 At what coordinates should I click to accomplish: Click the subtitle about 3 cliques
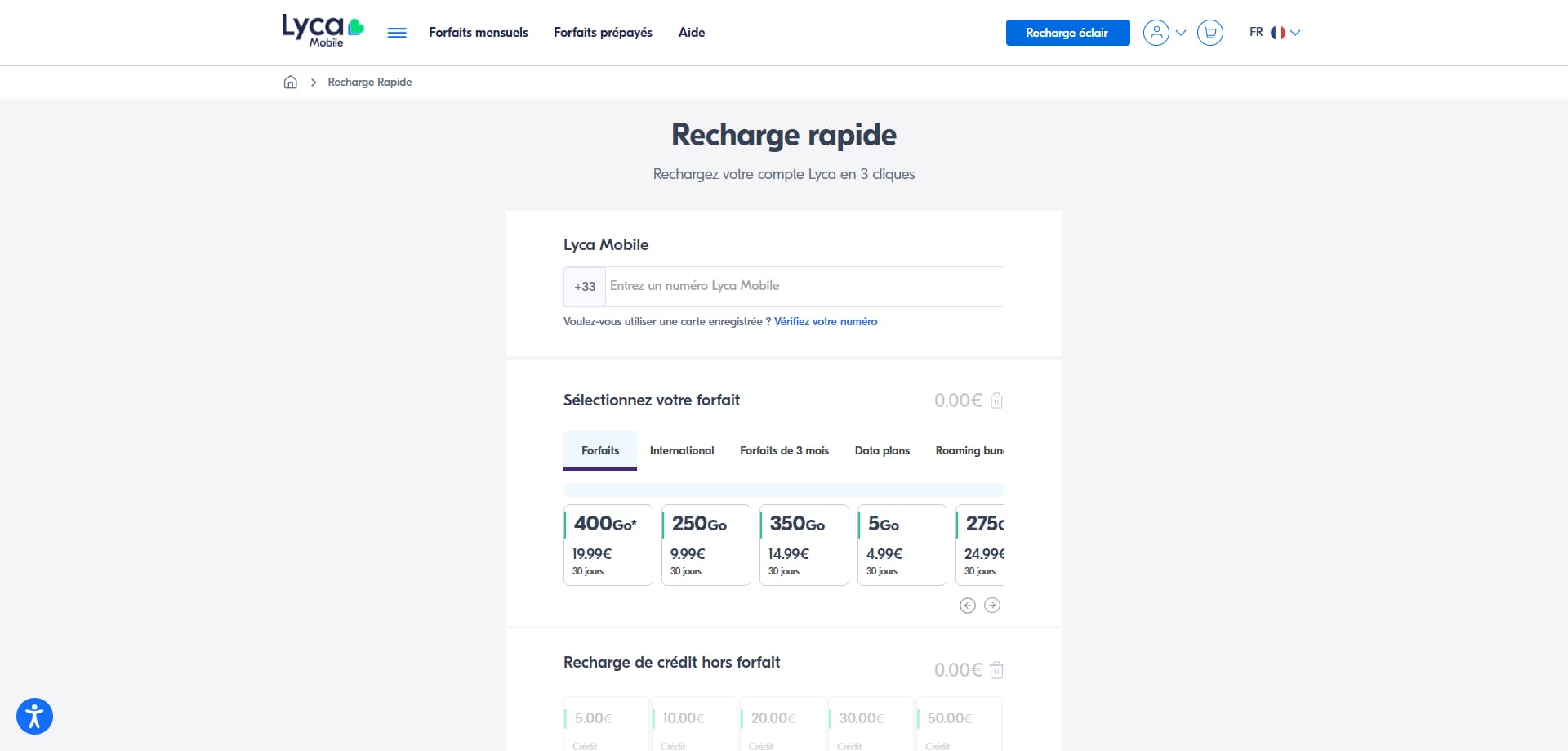784,174
